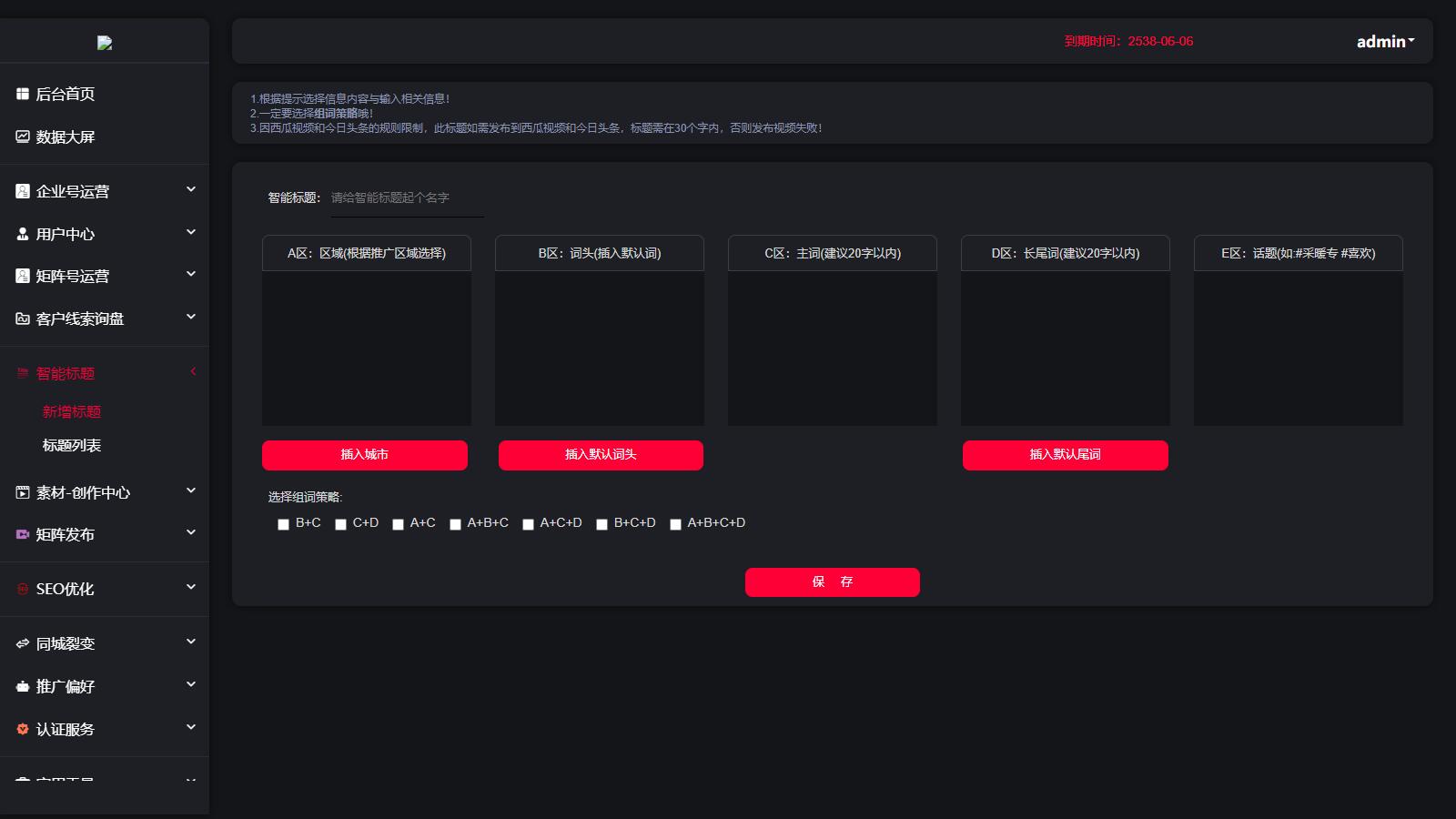Expand the 矩阵号运营 menu chevron
This screenshot has height=819, width=1456.
coord(191,275)
